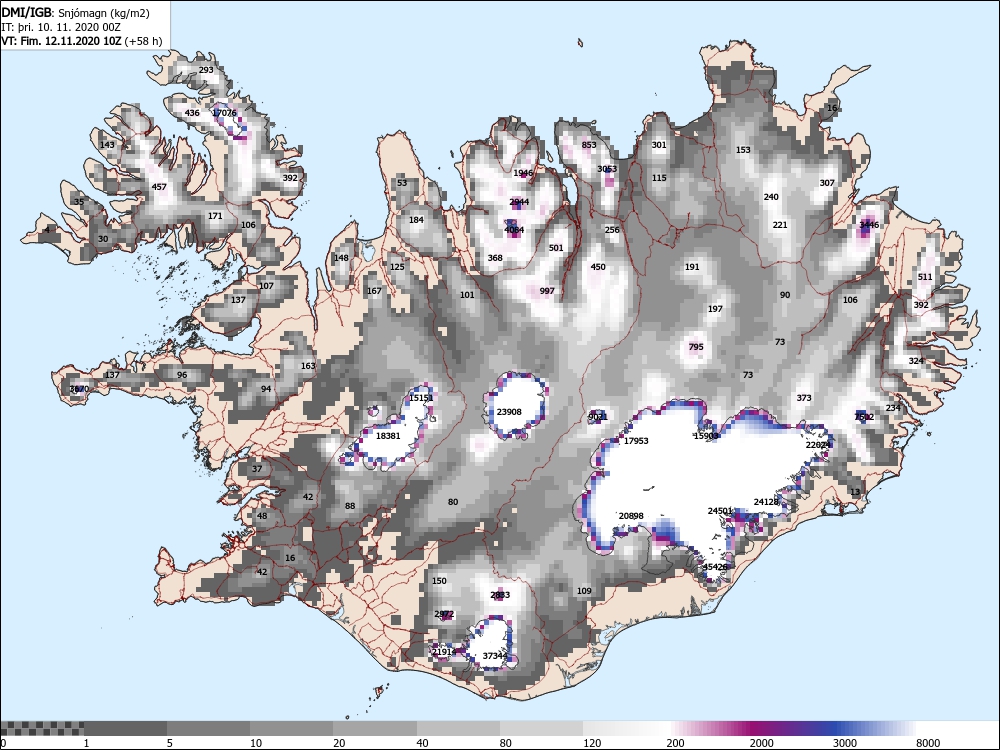Click the VT Fim. 12.11.2020 10Z (+58 h) line
1000x750 pixels.
pyautogui.click(x=82, y=41)
